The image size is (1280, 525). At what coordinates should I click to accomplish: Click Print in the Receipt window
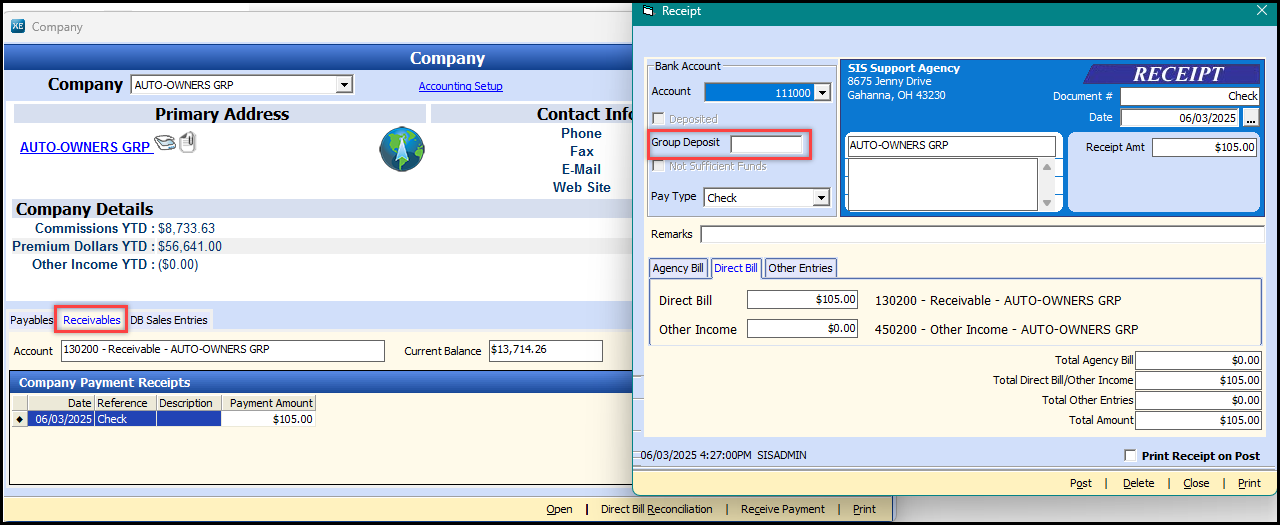pyautogui.click(x=1249, y=483)
